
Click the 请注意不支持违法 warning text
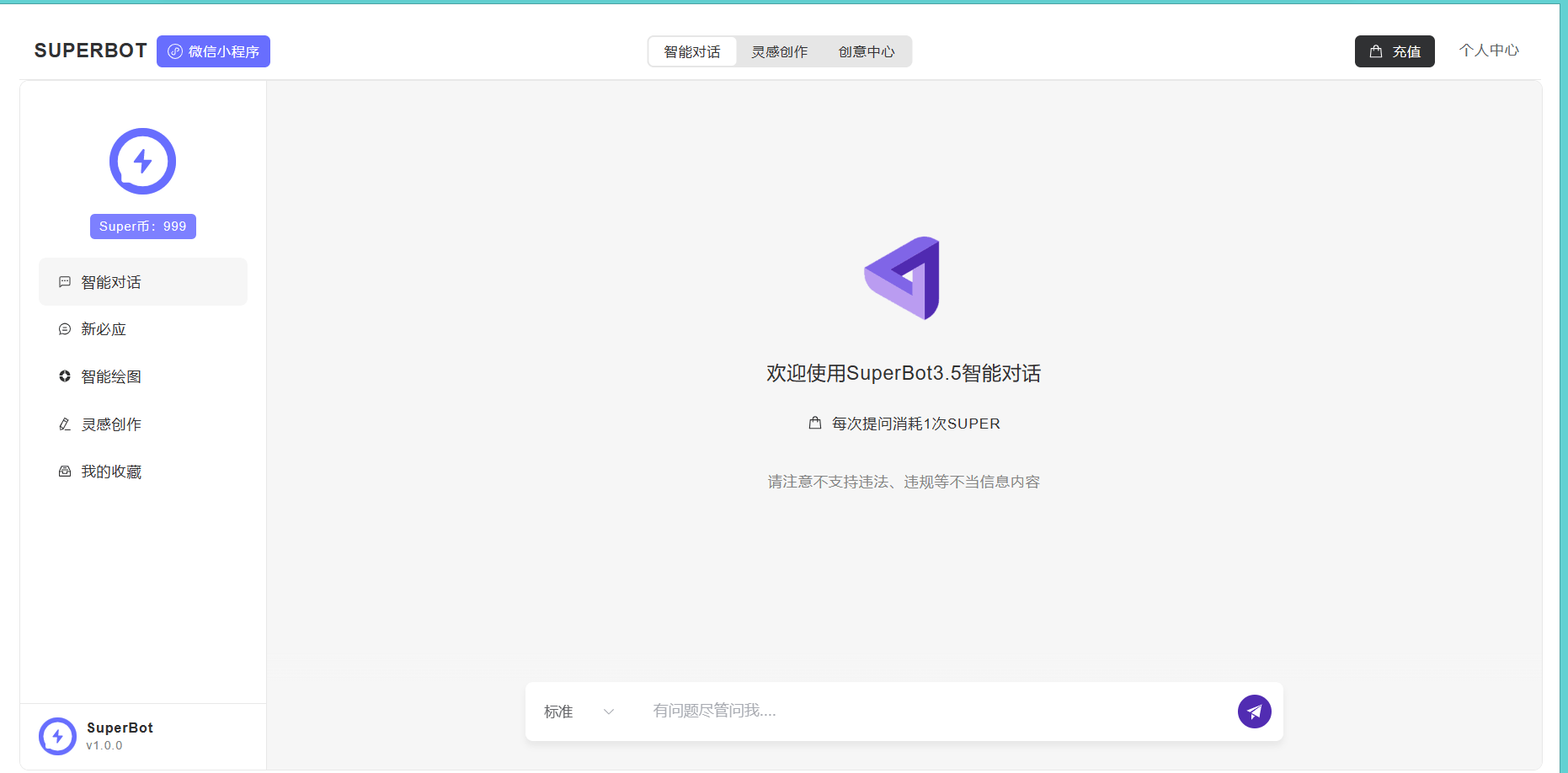click(904, 482)
